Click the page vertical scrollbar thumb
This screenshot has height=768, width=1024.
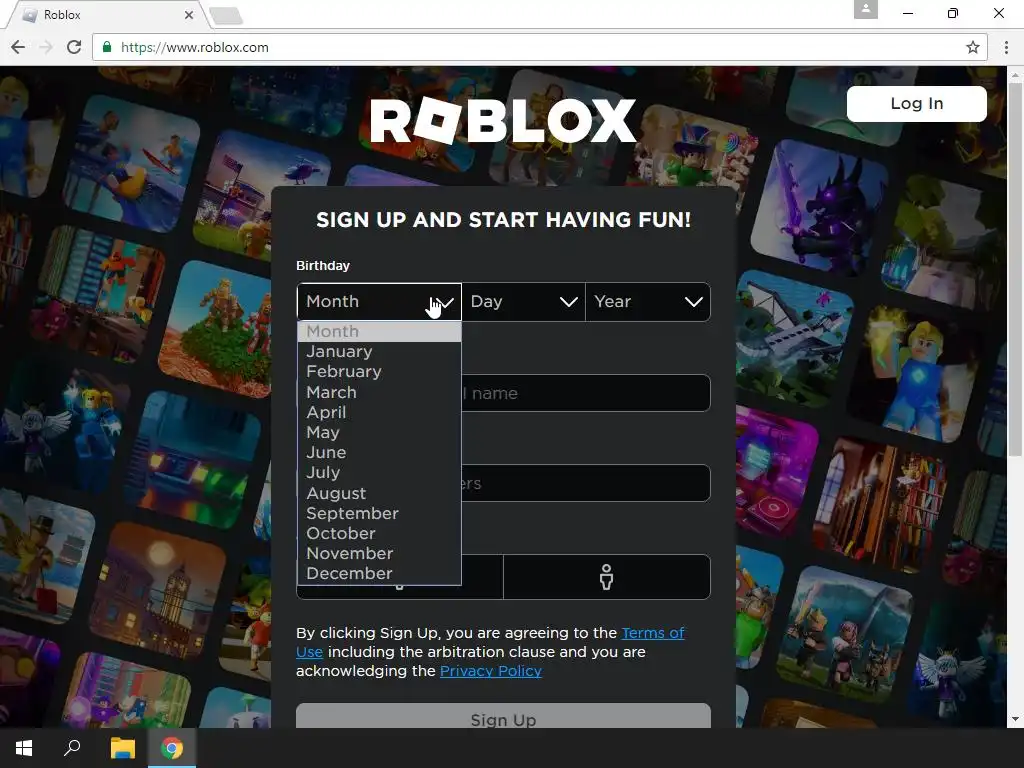tap(1015, 268)
